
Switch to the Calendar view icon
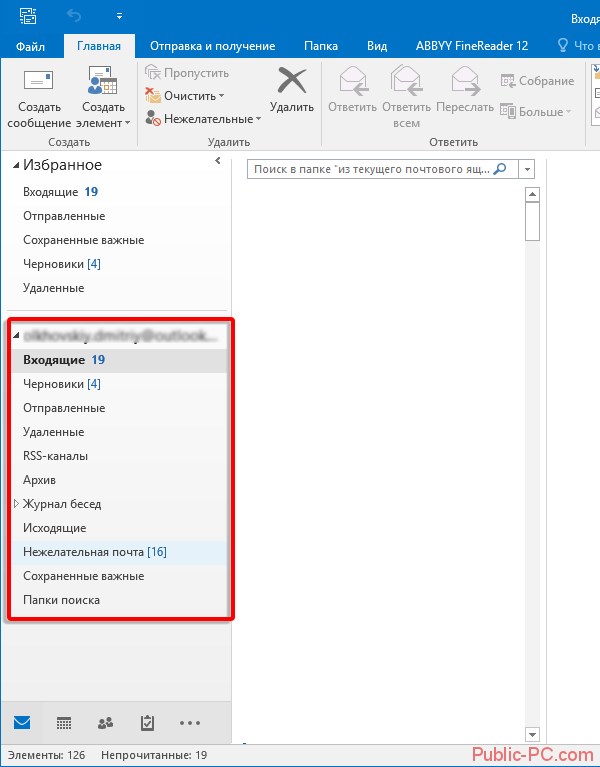tap(64, 723)
